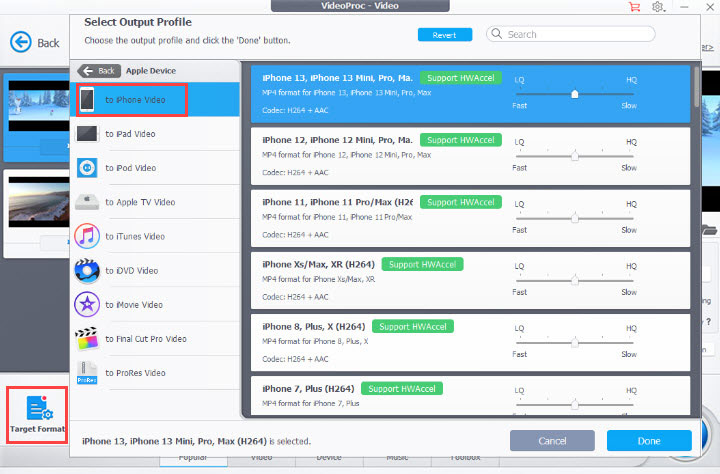The image size is (720, 474).
Task: Click Support HWAccel badge for iPhone Xs/Max
Action: [422, 265]
